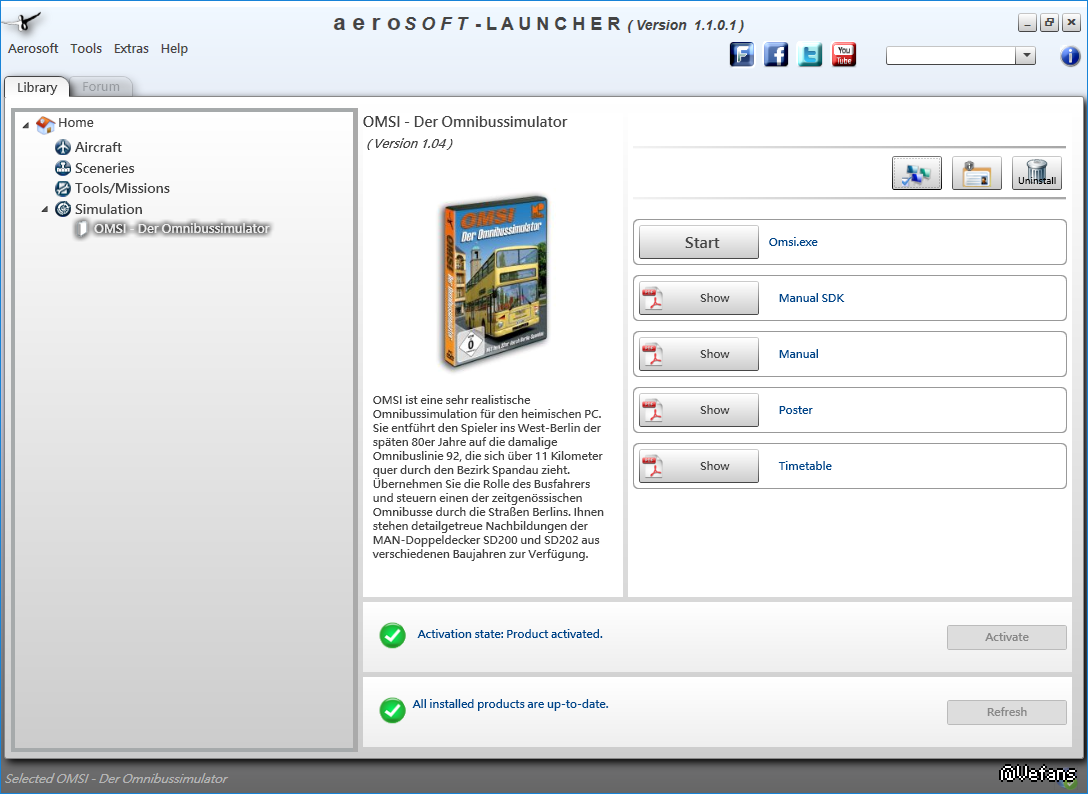The width and height of the screenshot is (1088, 794).
Task: Switch to the Library tab
Action: click(x=37, y=87)
